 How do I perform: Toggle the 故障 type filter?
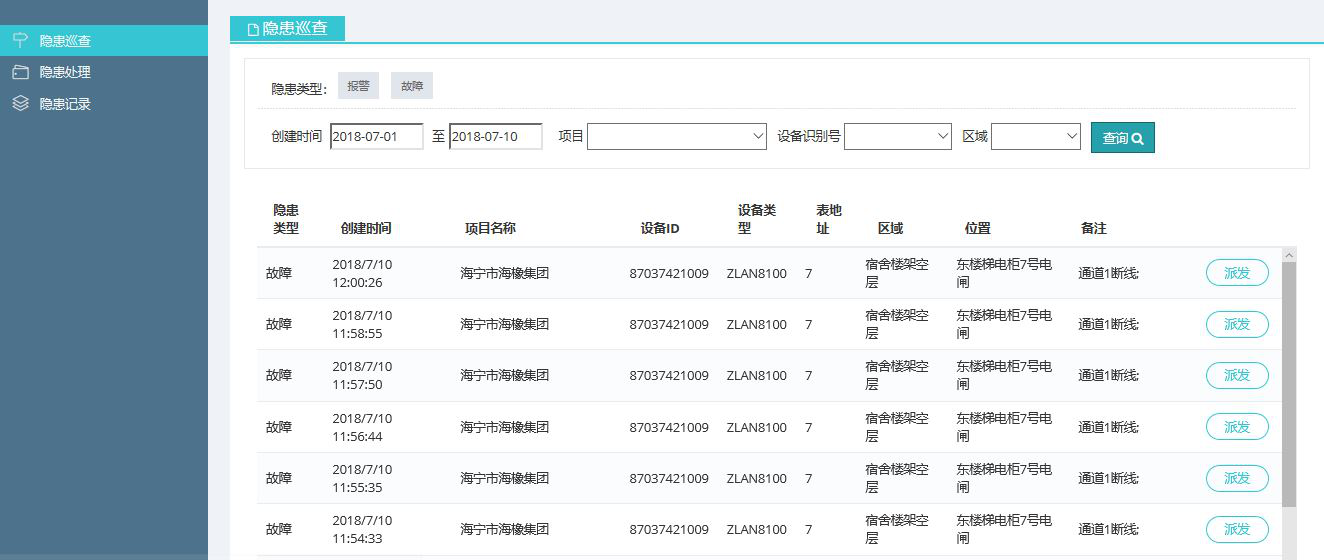pos(412,86)
